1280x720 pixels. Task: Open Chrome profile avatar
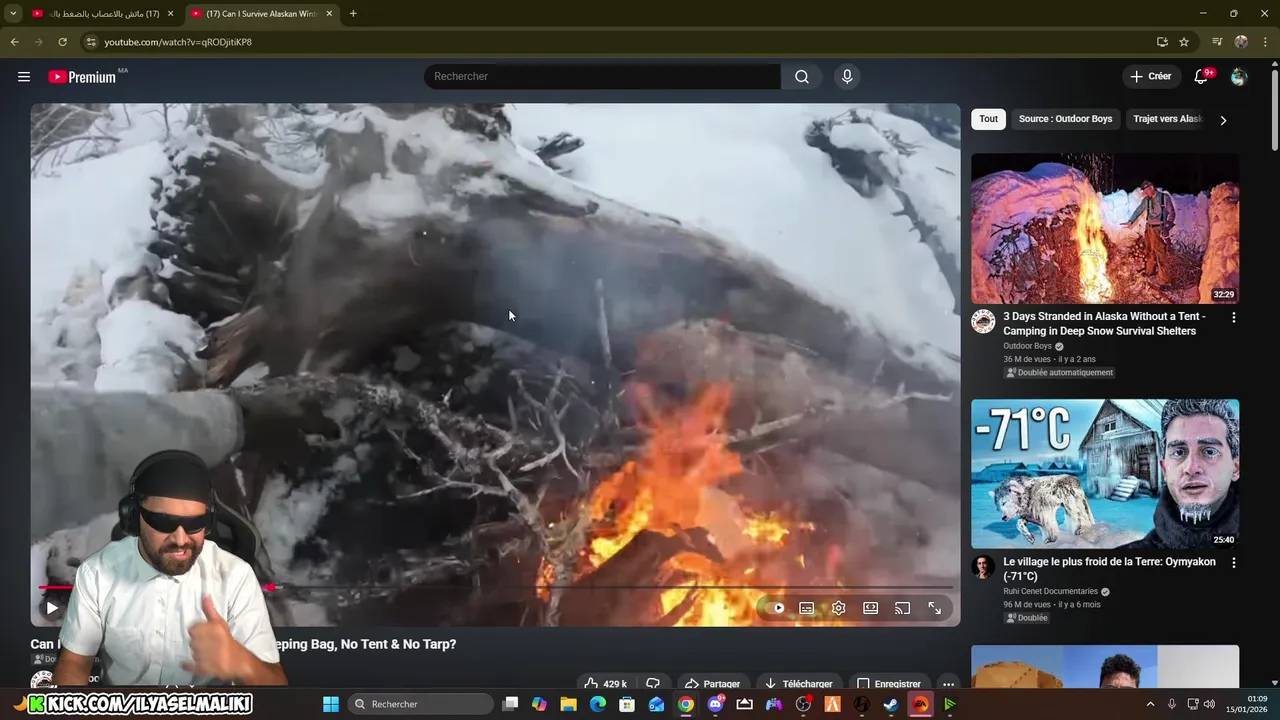1241,42
